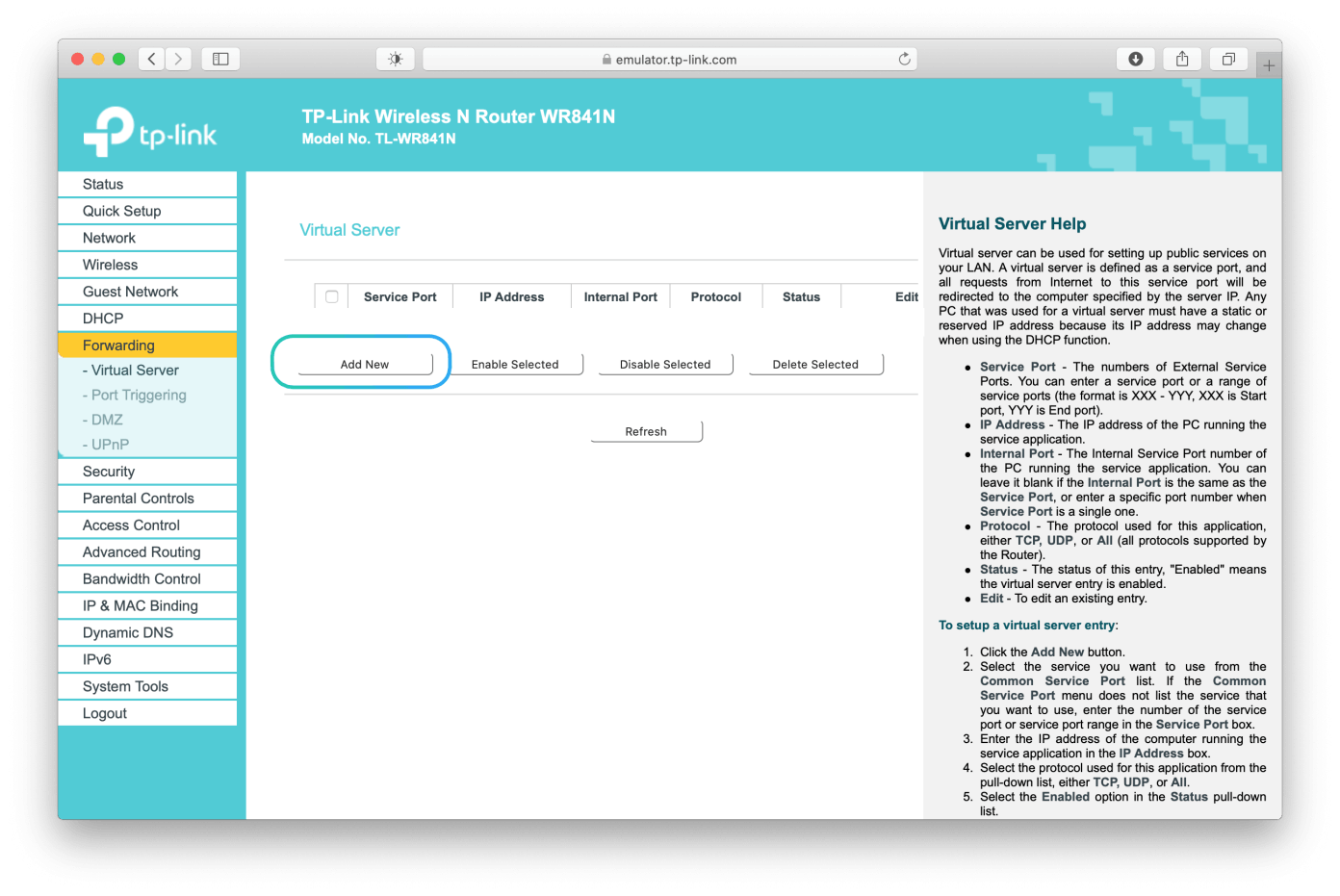Open the System Tools menu
Screen dimensions: 1340x896
point(147,687)
